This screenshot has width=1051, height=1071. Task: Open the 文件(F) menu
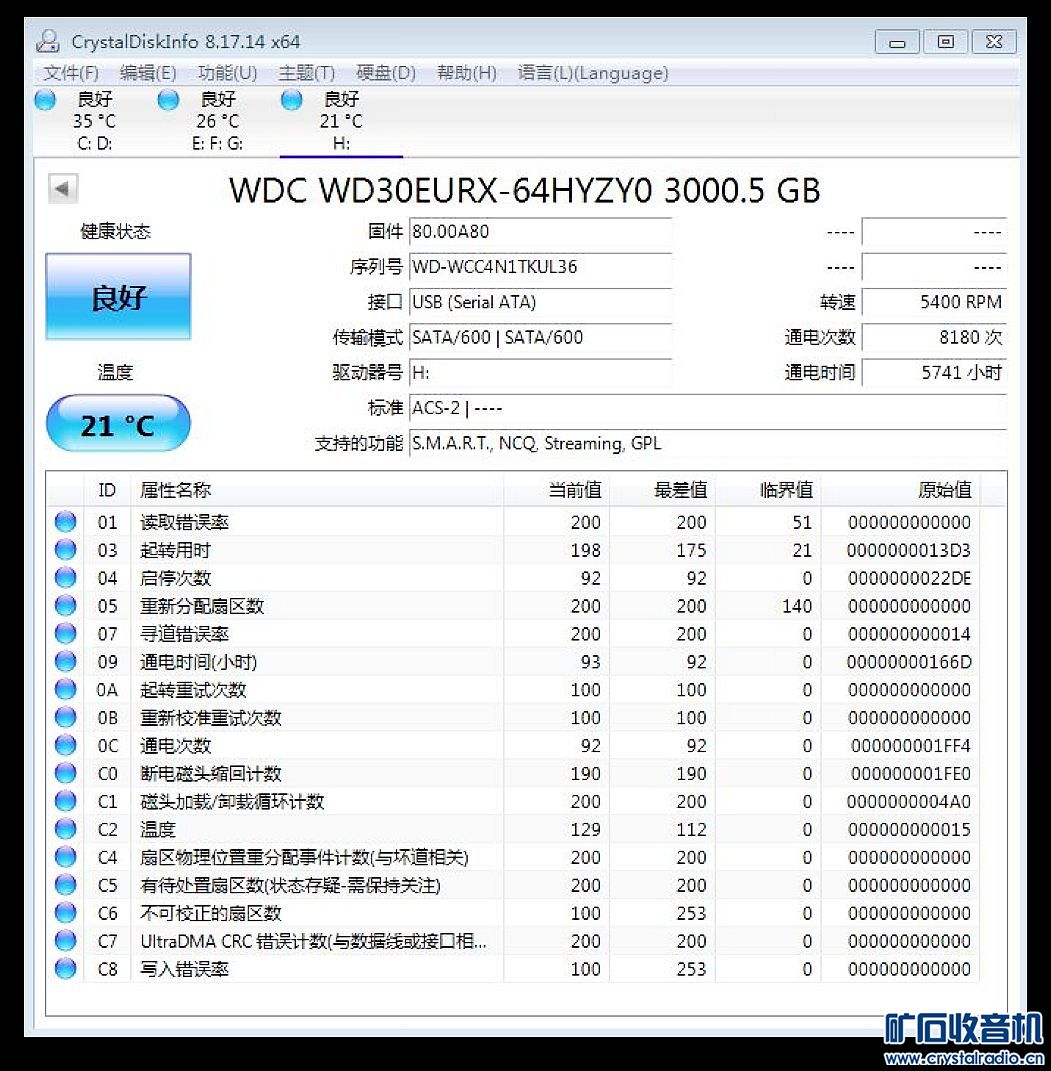(71, 72)
